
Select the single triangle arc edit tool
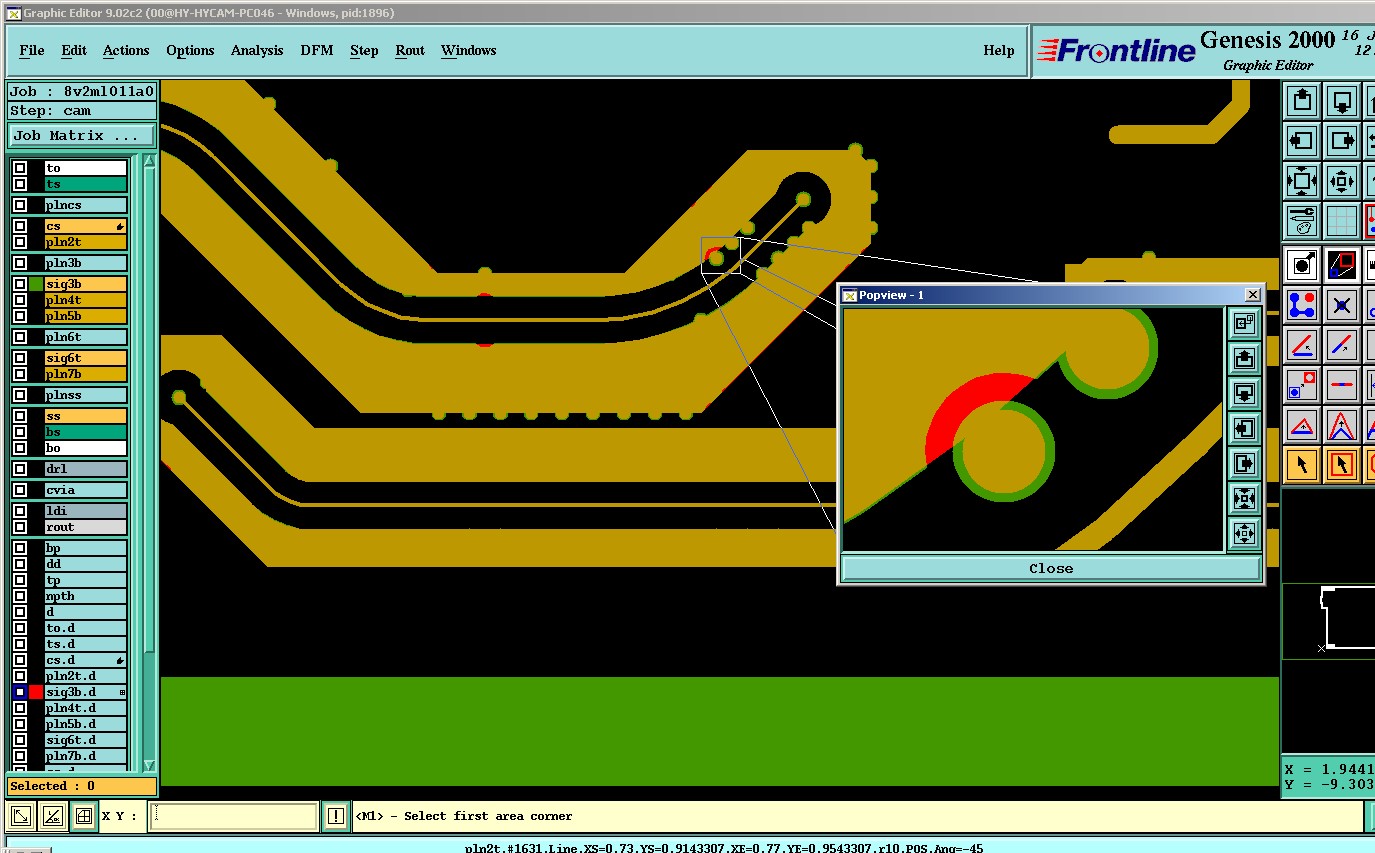1301,425
